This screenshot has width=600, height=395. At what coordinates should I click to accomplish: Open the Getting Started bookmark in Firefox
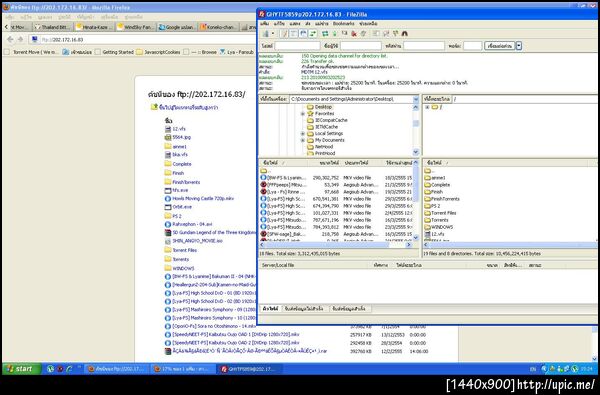click(x=114, y=52)
